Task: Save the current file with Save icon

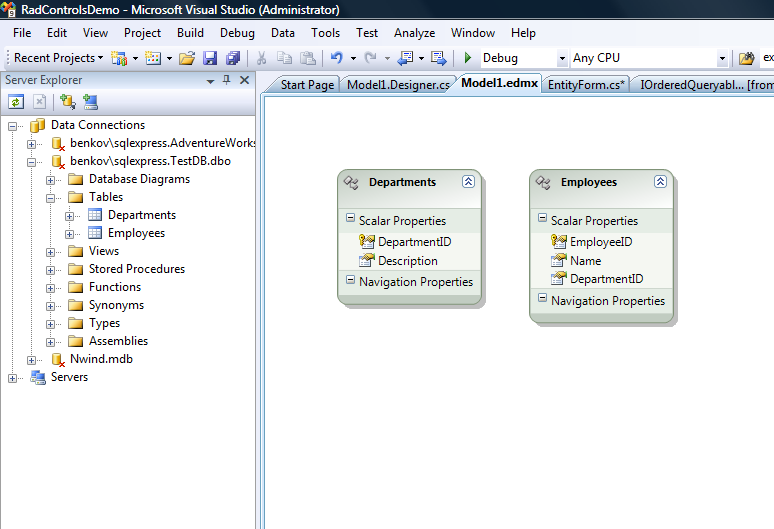Action: [x=210, y=58]
